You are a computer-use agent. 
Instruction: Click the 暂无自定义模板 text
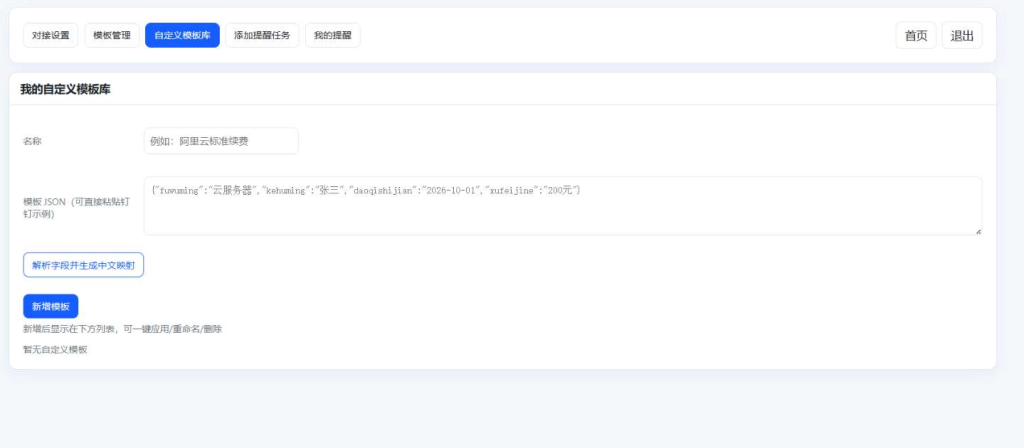[x=56, y=349]
